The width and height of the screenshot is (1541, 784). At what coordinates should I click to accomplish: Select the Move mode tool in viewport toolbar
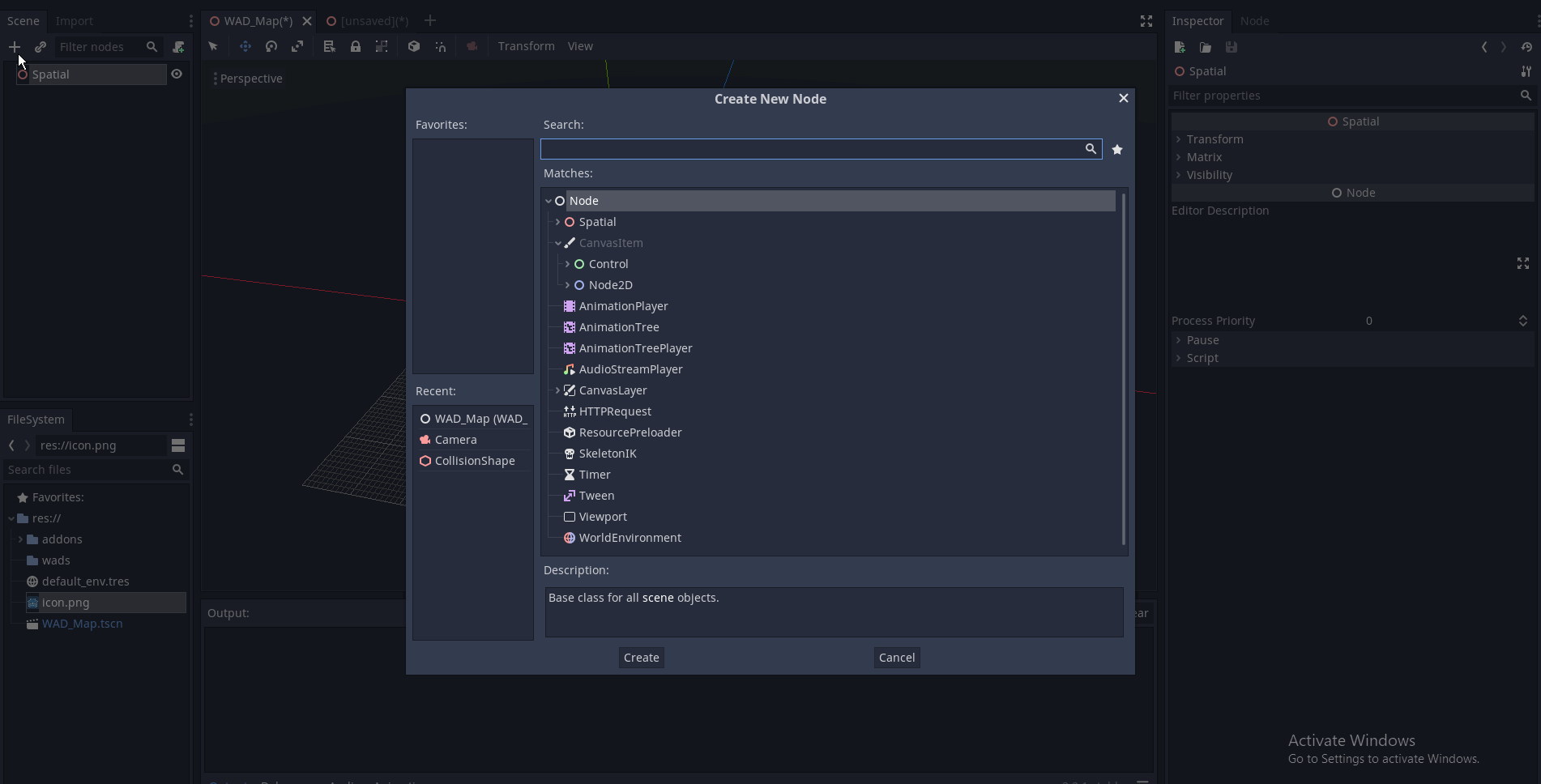click(x=245, y=46)
